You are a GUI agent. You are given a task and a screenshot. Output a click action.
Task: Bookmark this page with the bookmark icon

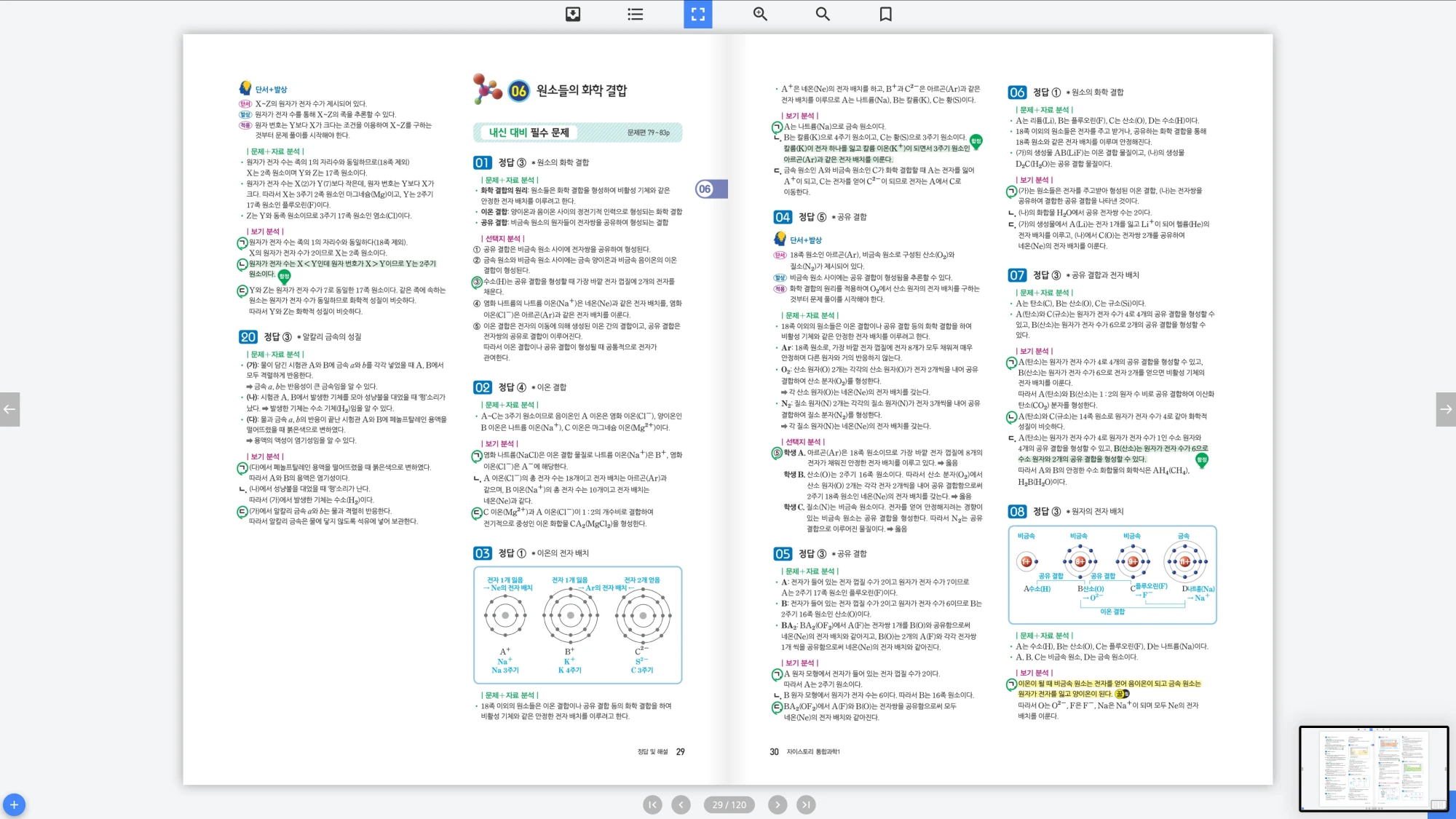(x=885, y=14)
